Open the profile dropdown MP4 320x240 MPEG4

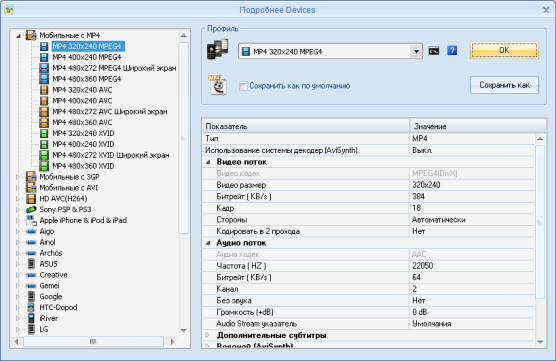330,52
